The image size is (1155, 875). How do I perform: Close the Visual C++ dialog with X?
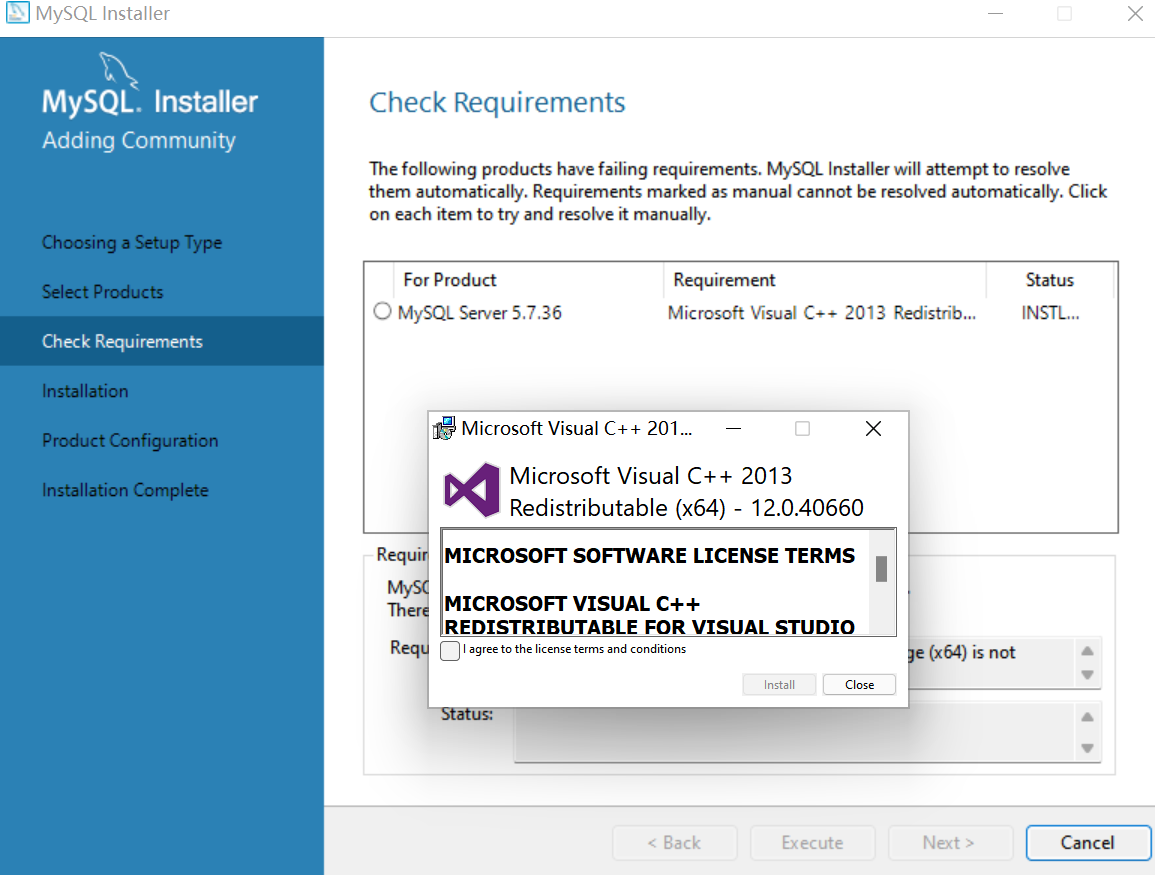point(873,429)
